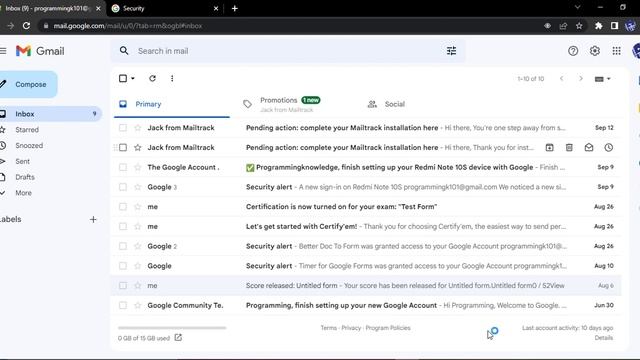
Task: Select the second Jack from Mailtrack email checkbox
Action: click(123, 147)
